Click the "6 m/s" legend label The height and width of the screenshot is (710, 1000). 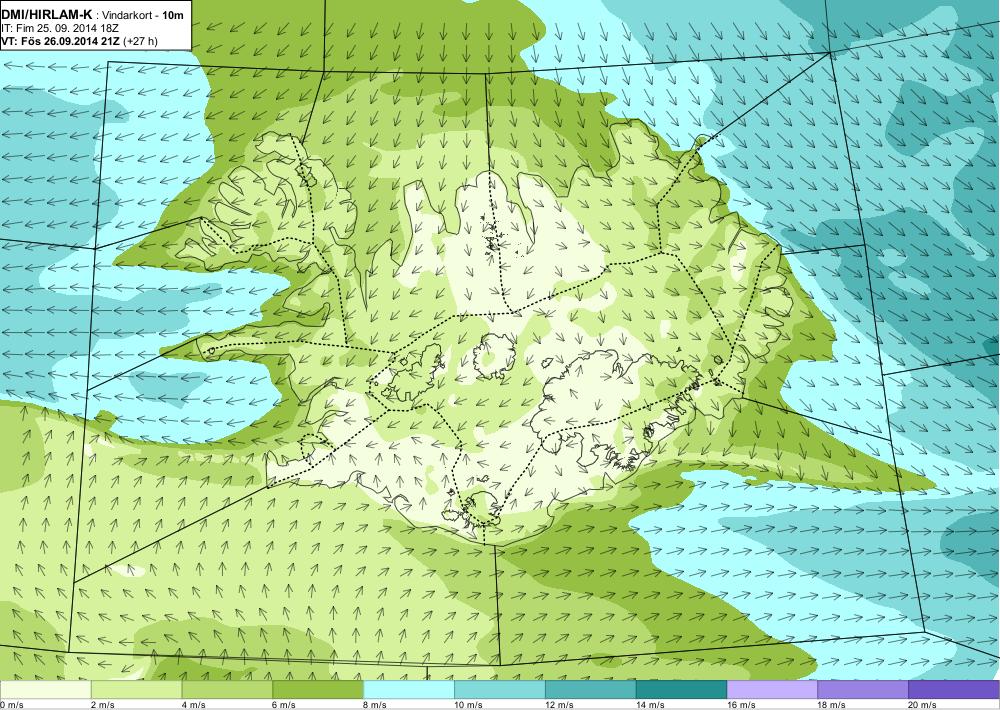[284, 704]
